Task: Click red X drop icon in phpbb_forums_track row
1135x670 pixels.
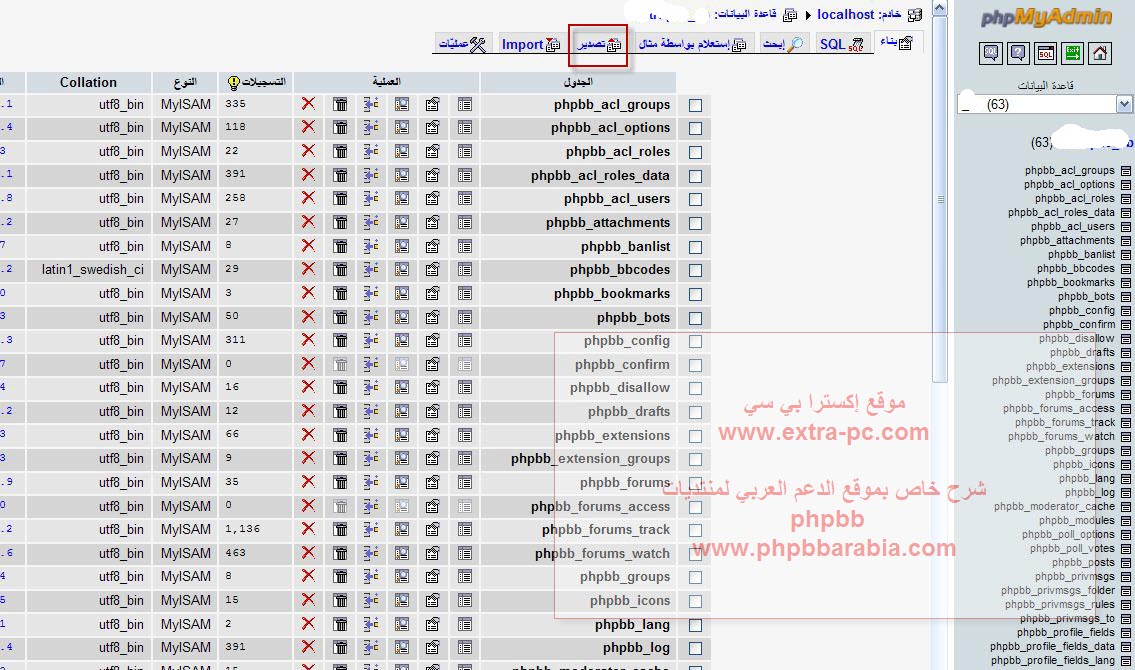Action: click(x=308, y=529)
